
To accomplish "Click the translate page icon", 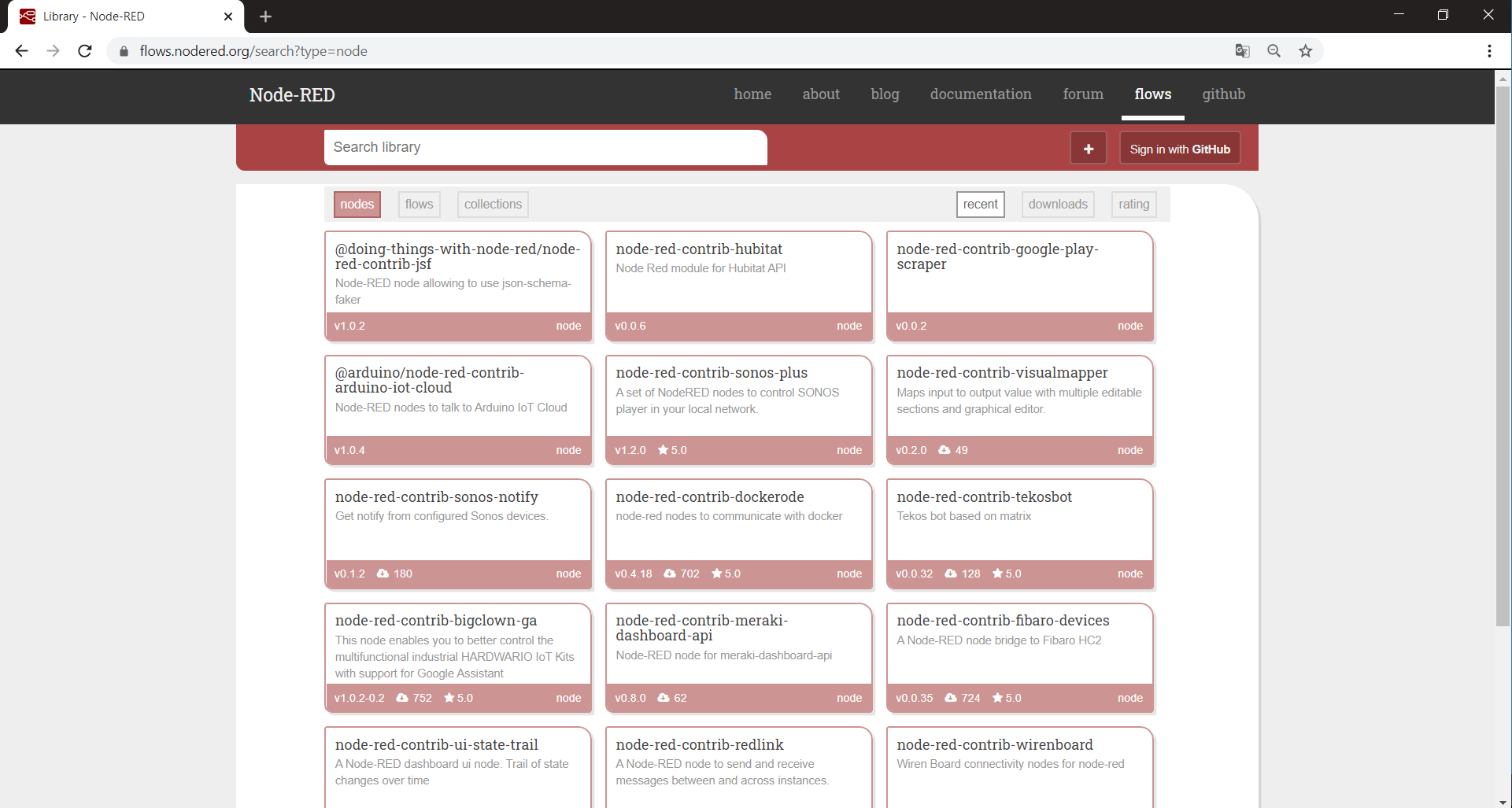I will point(1242,51).
